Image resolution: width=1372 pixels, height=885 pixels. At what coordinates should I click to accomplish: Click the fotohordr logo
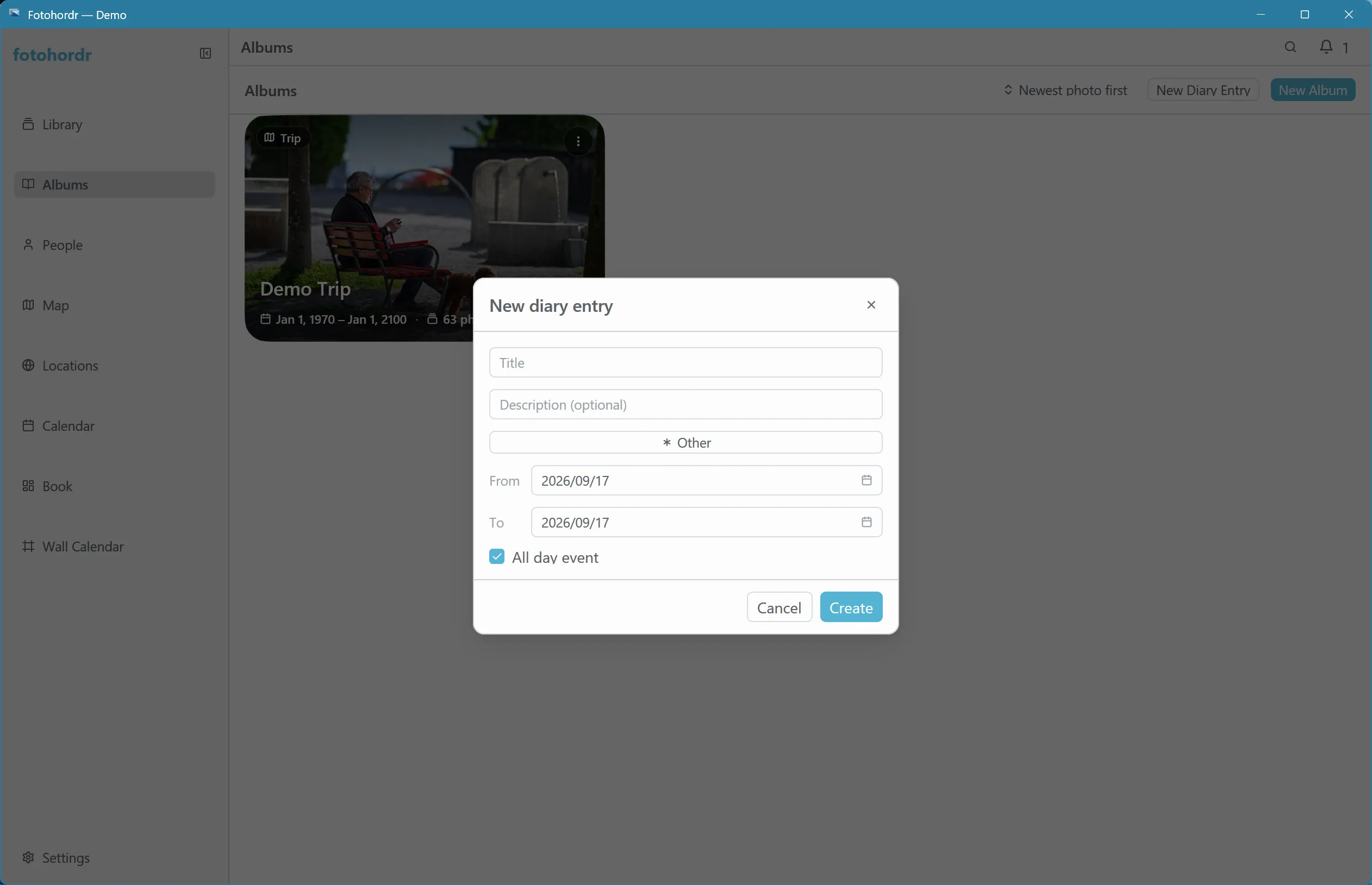pos(52,54)
